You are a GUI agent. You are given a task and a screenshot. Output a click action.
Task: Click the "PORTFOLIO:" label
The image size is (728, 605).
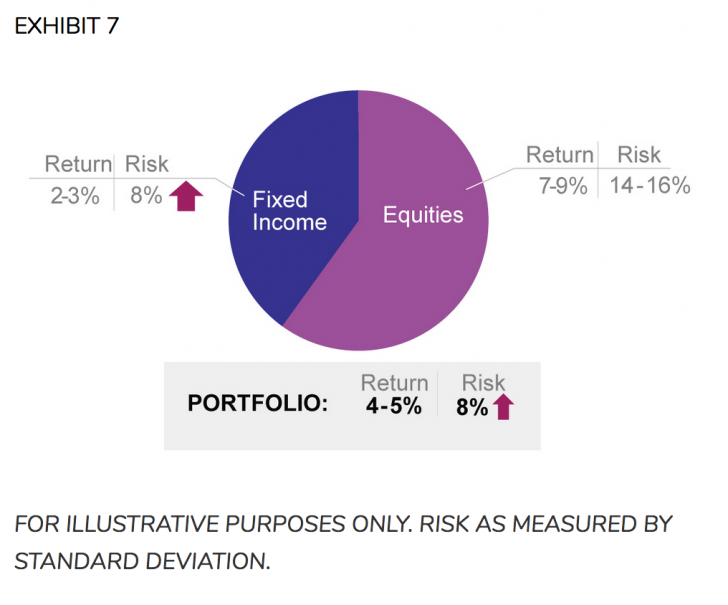(257, 405)
